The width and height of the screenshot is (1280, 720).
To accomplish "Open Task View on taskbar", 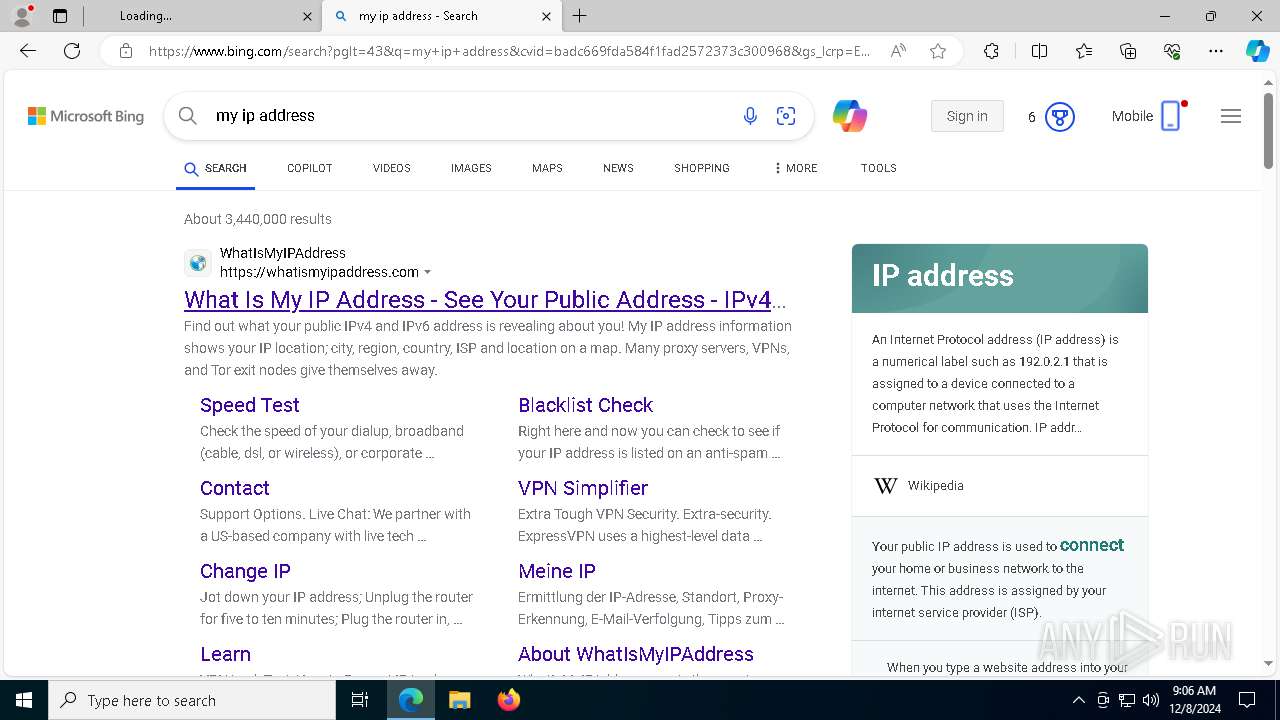I will coord(361,700).
